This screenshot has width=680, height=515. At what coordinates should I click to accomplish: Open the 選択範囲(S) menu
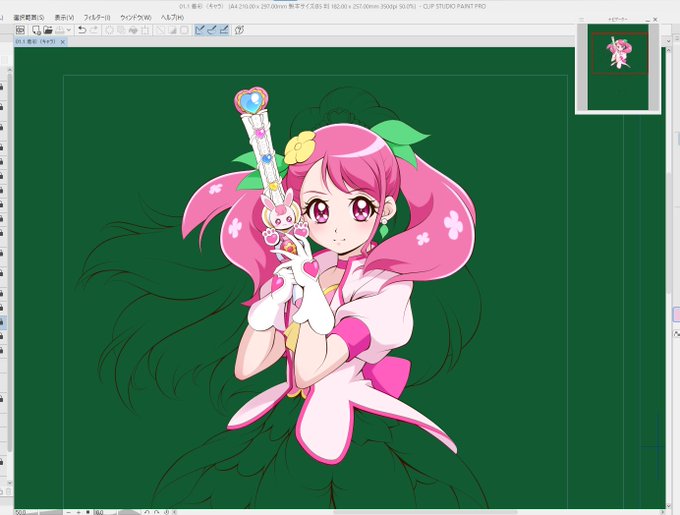tap(29, 18)
